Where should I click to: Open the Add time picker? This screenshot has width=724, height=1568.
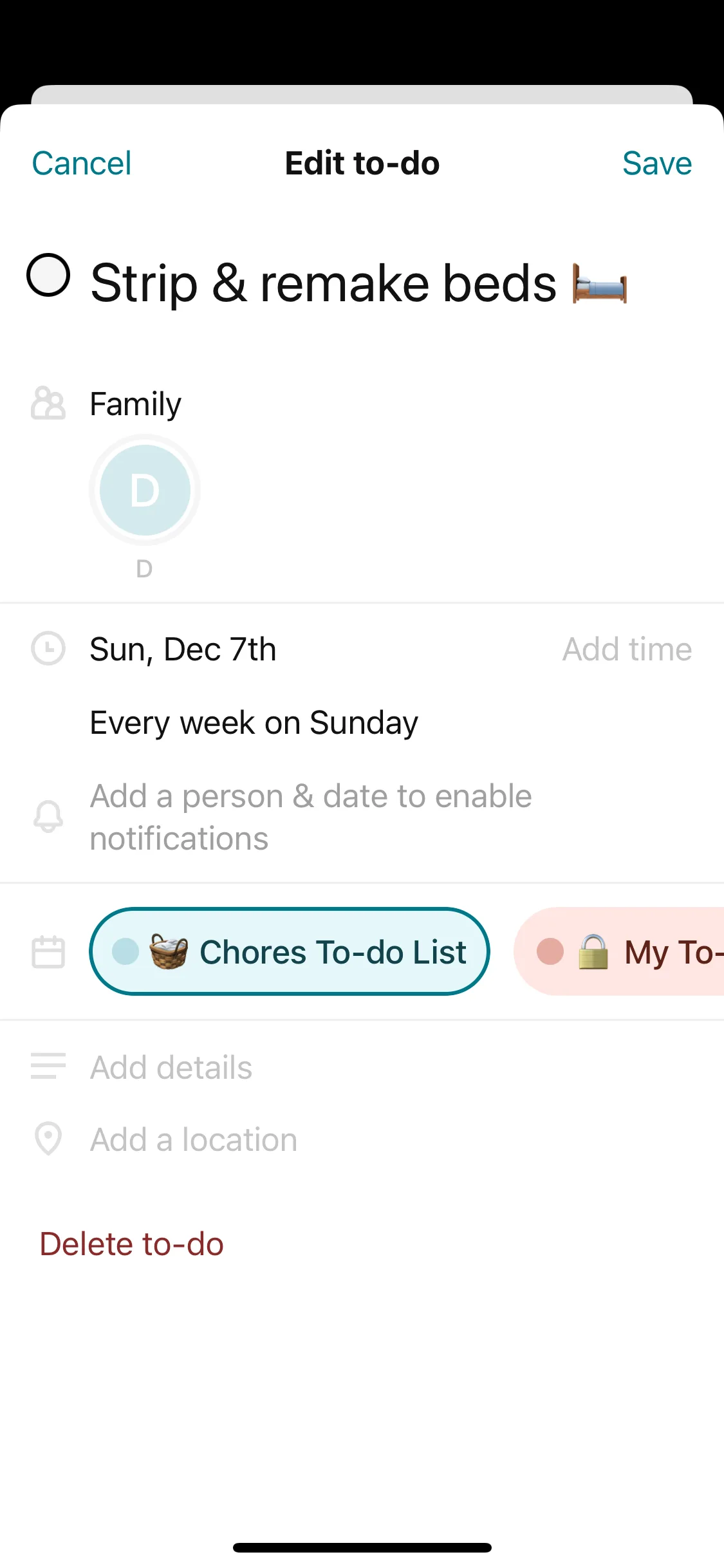tap(627, 649)
